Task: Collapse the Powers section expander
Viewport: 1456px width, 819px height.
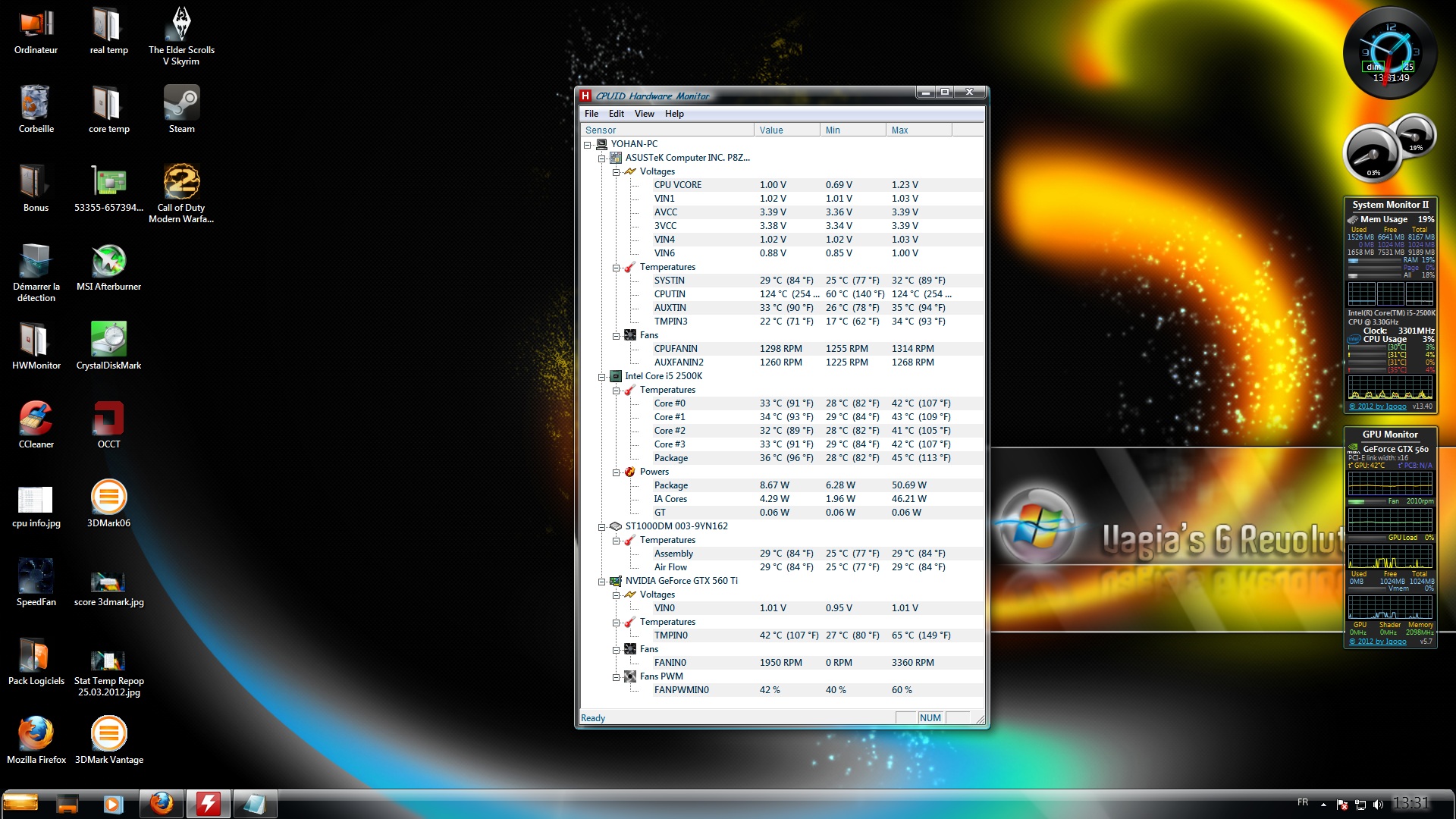Action: 617,472
